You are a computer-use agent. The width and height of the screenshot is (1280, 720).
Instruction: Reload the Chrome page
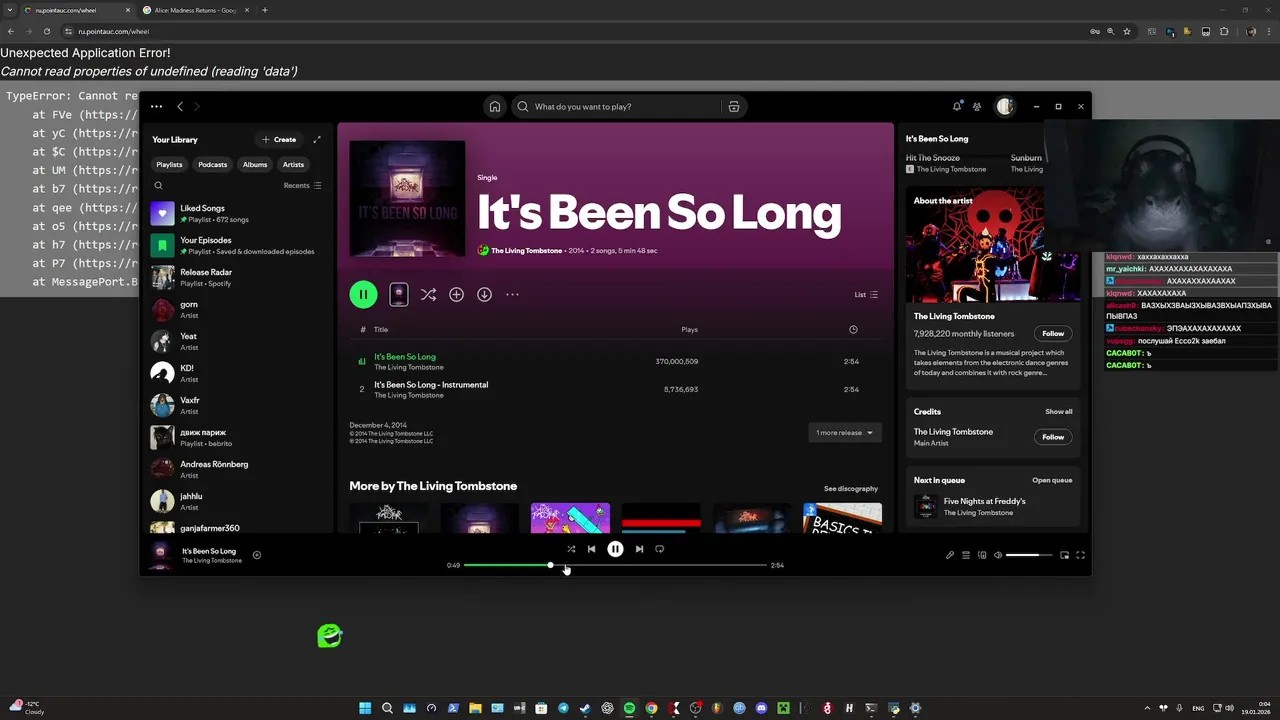coord(47,31)
